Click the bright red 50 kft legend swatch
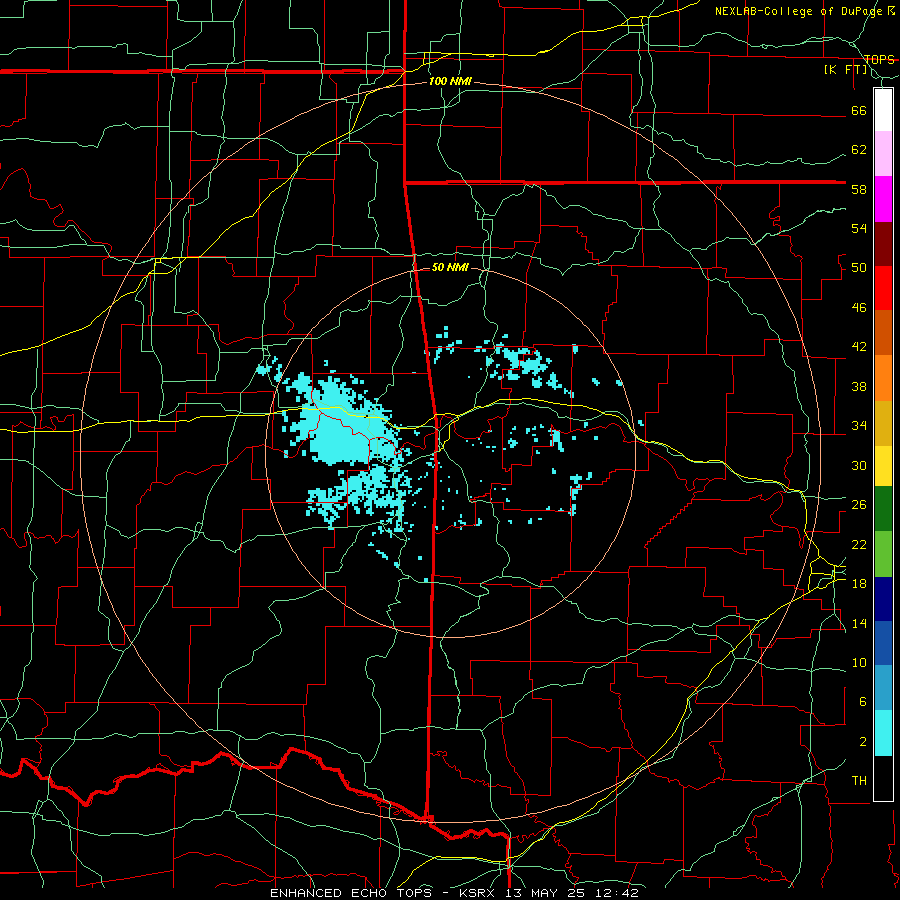The width and height of the screenshot is (900, 900). 883,288
